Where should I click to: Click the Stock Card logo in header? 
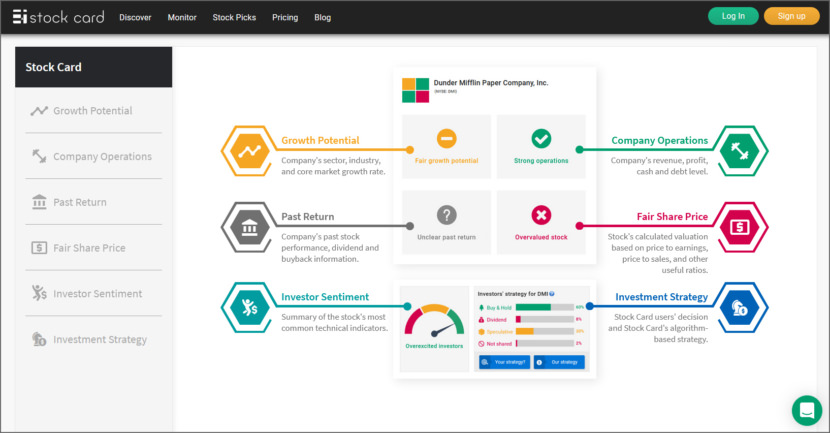click(58, 17)
